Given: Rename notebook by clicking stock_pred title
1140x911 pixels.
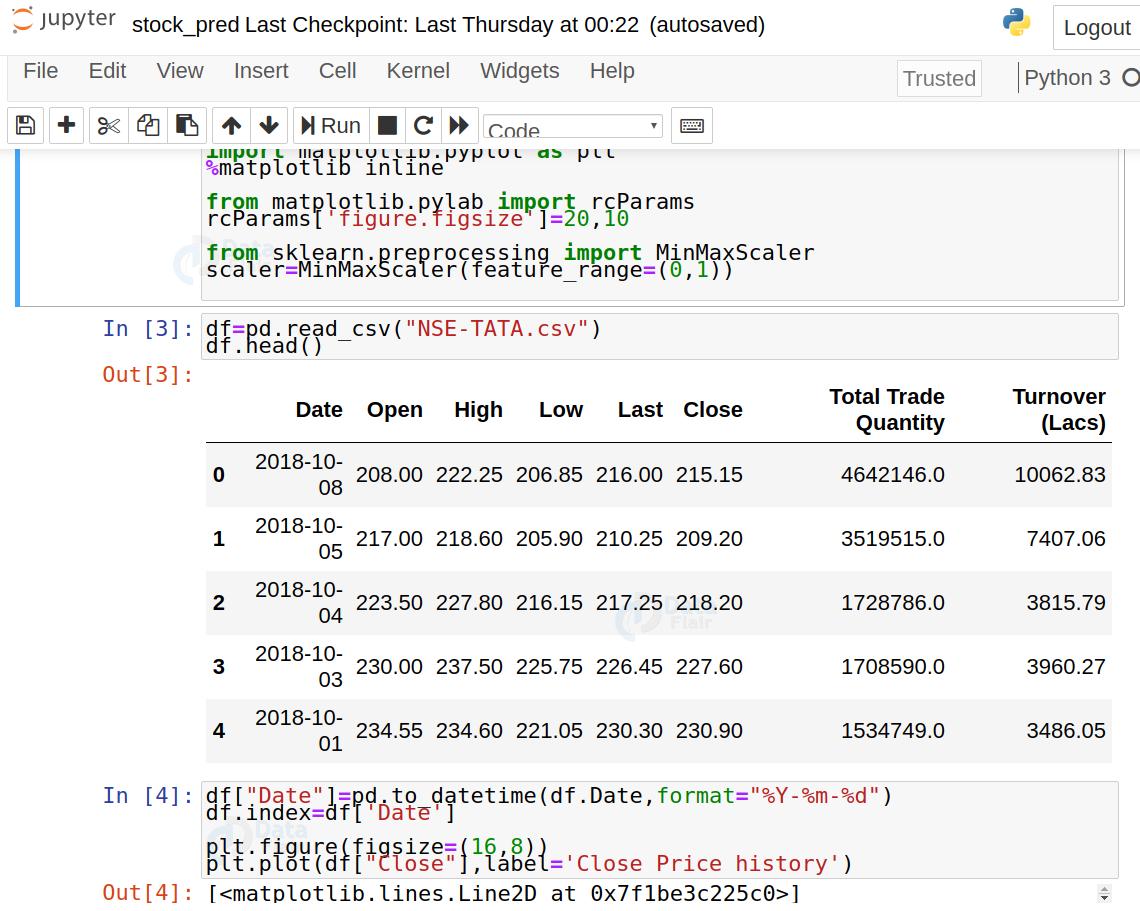Looking at the screenshot, I should tap(186, 25).
